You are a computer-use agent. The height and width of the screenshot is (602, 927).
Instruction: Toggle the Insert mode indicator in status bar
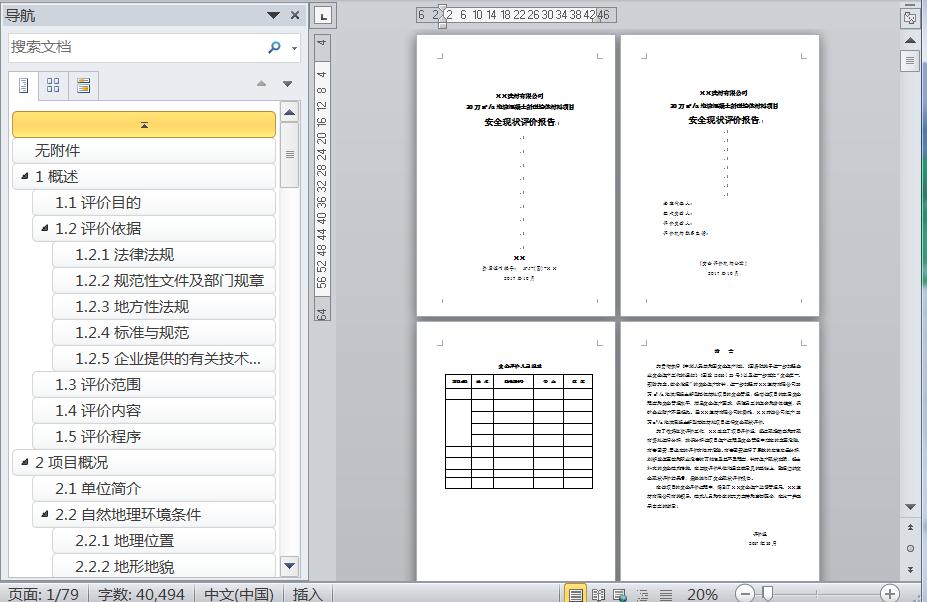click(308, 594)
